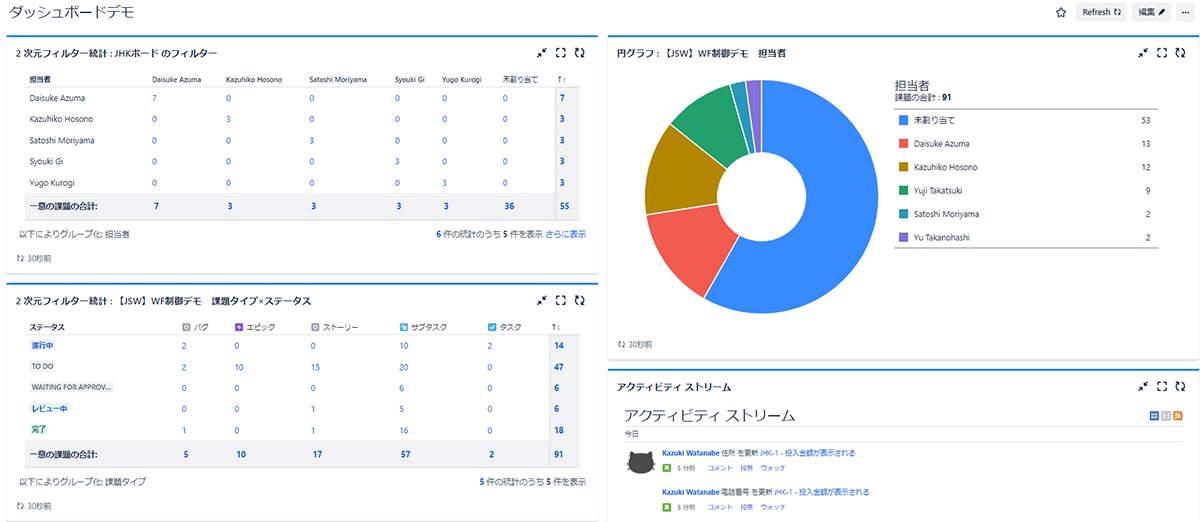
Task: Open the three-dot more actions menu
Action: [1185, 12]
